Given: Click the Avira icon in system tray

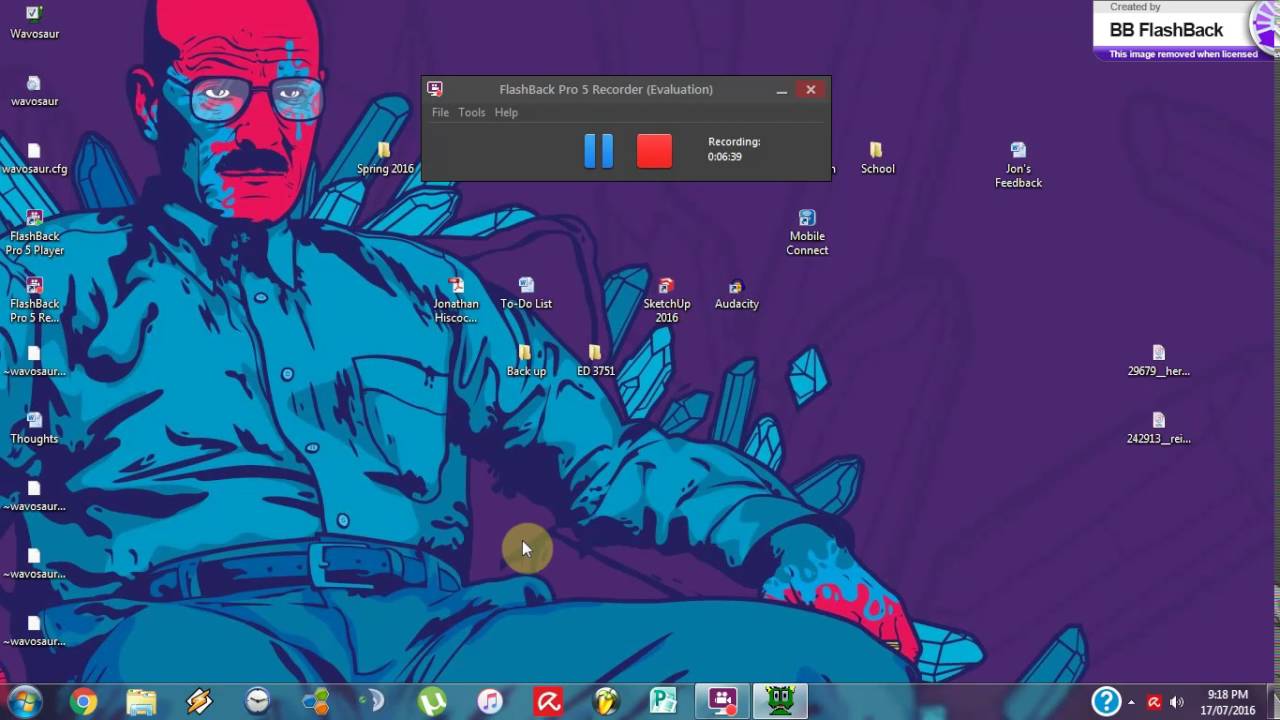Looking at the screenshot, I should [1154, 702].
